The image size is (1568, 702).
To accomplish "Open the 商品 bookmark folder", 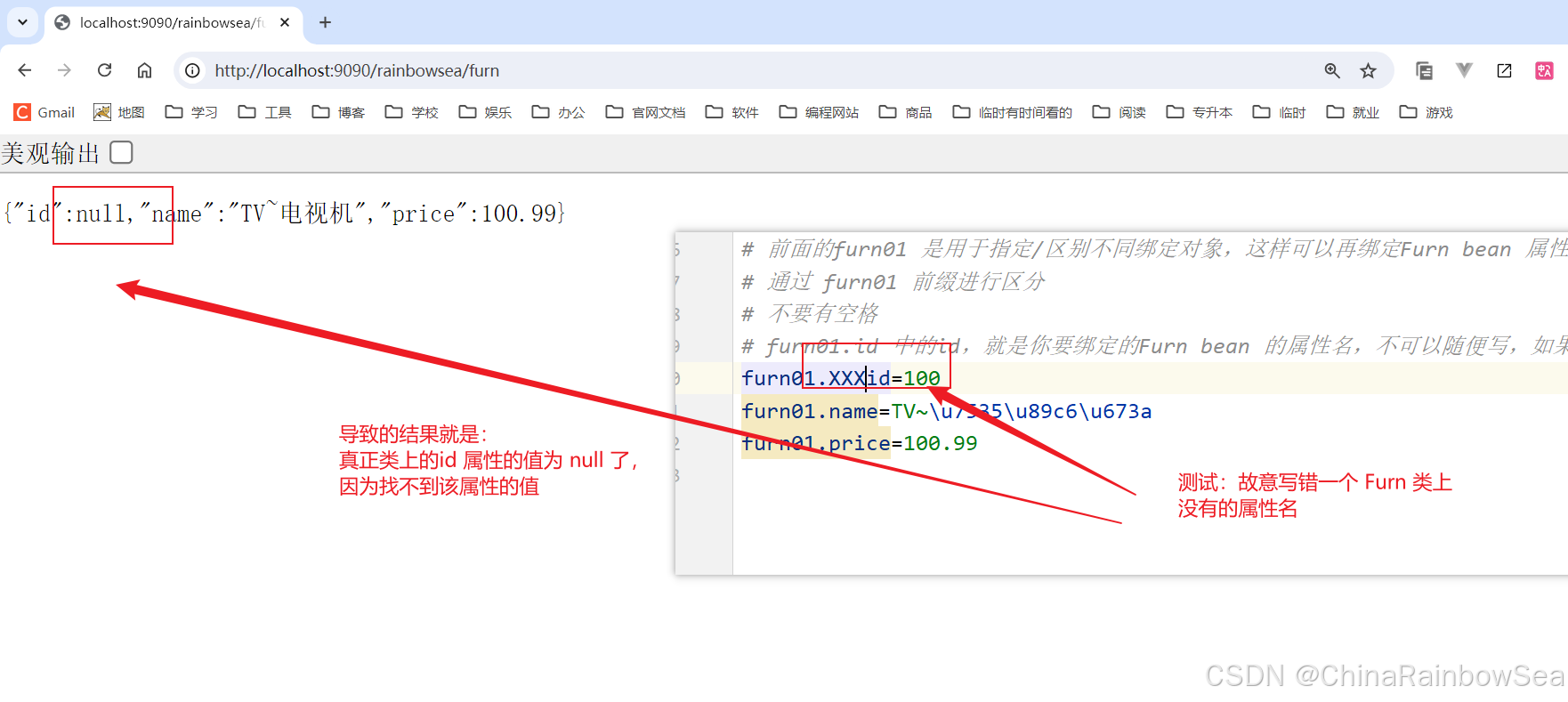I will 906,112.
